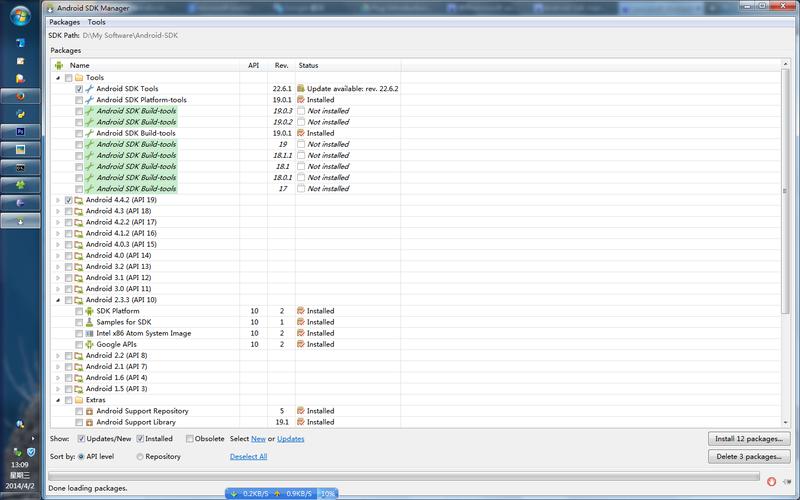Click the log window icon at bottom right
Screen dimensions: 800x500
[787, 481]
